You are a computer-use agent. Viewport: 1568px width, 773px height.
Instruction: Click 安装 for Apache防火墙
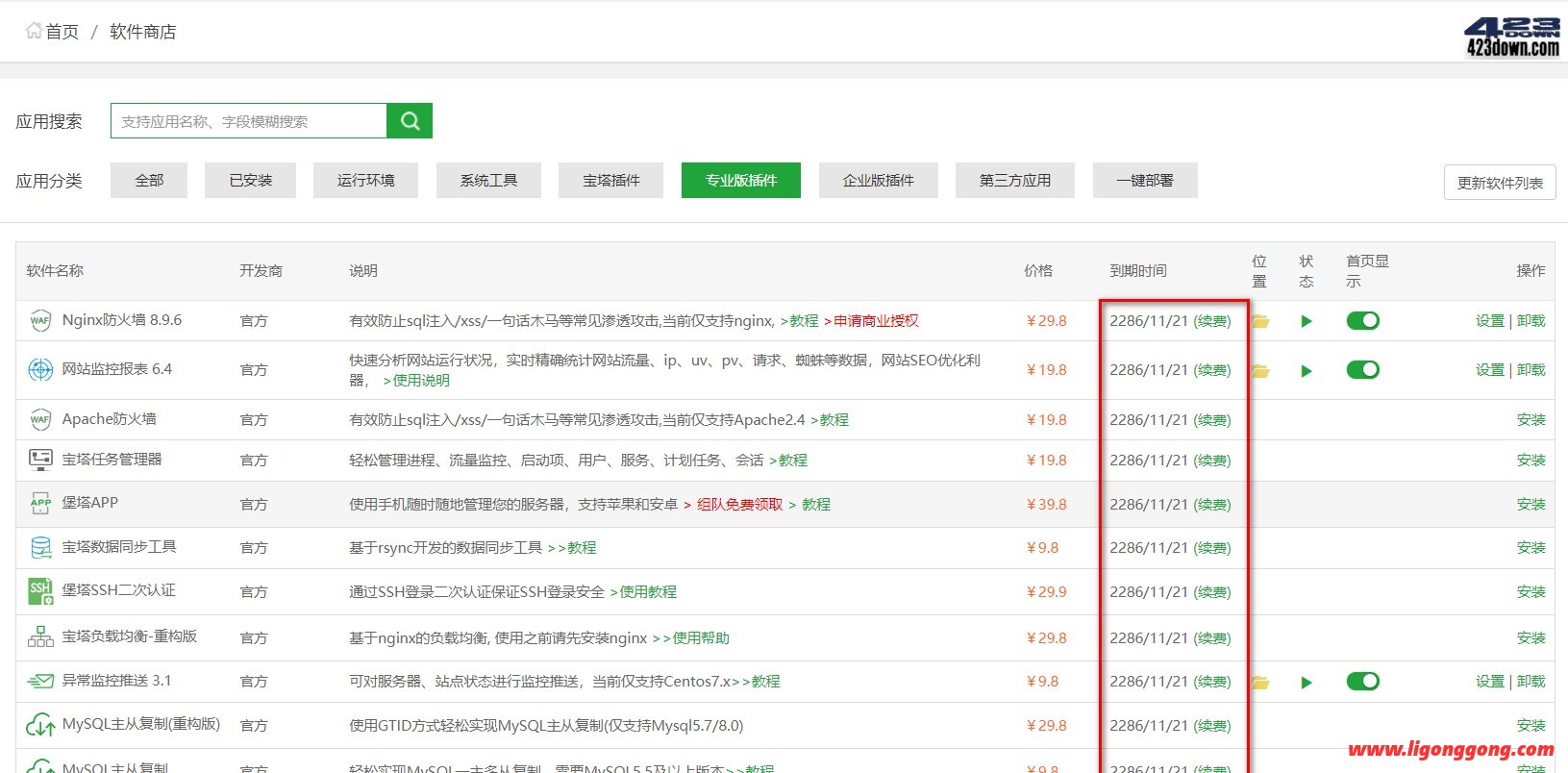1531,420
